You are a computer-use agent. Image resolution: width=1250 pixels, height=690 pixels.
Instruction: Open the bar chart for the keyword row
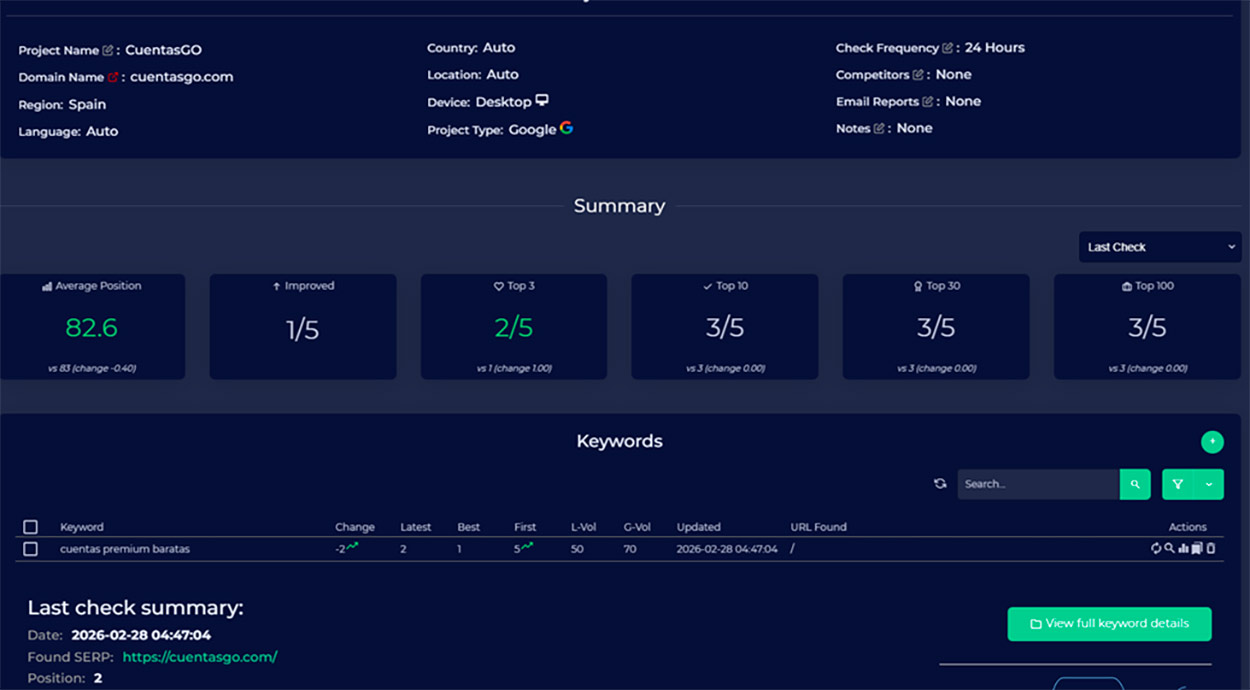[x=1183, y=549]
